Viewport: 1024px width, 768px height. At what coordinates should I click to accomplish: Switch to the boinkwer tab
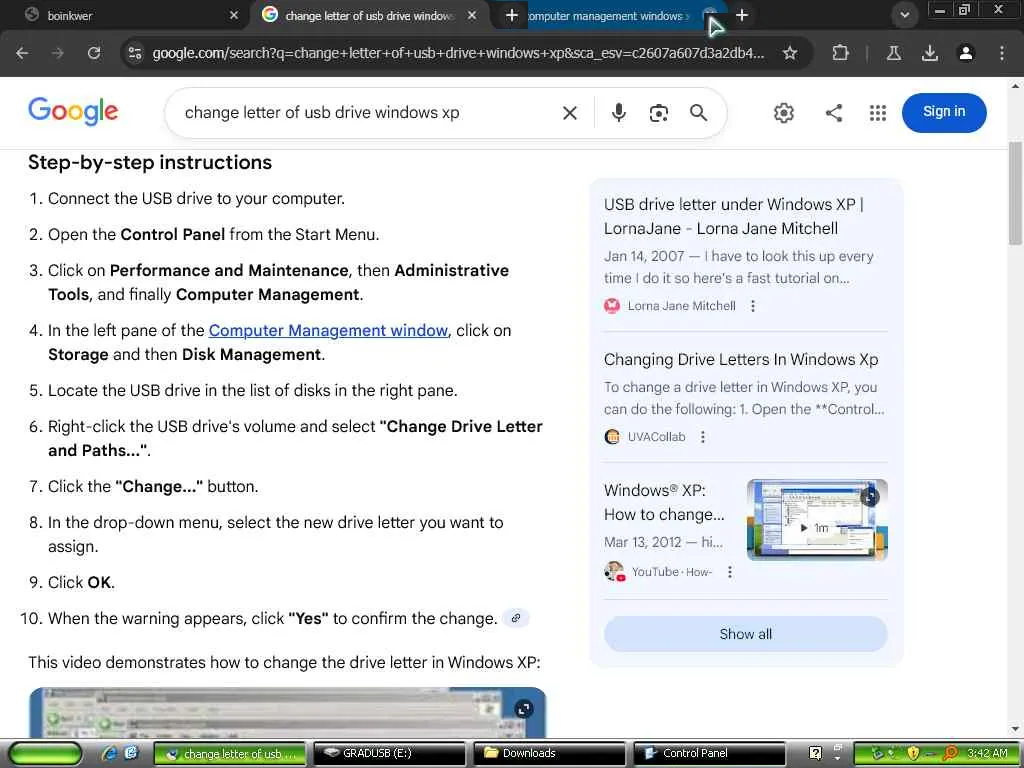(124, 15)
